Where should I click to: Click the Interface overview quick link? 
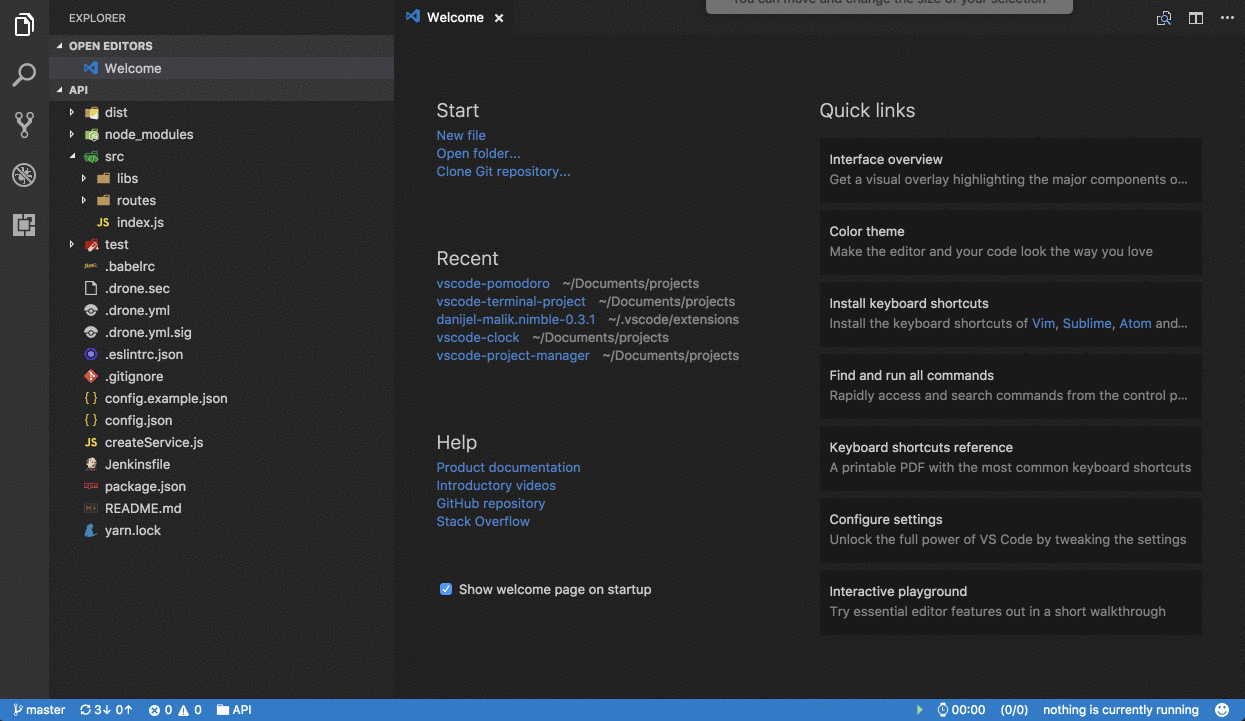coord(1011,170)
